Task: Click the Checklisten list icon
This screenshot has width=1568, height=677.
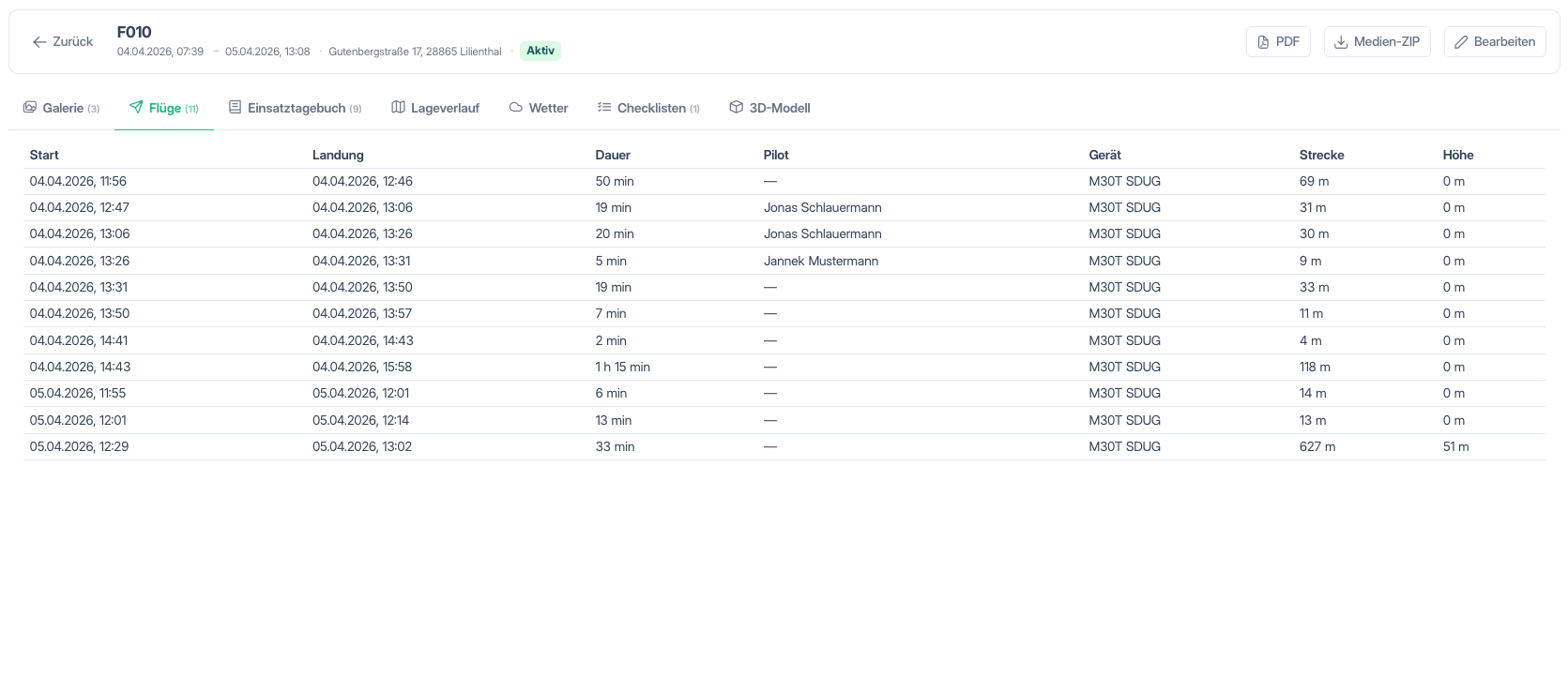Action: (x=604, y=107)
